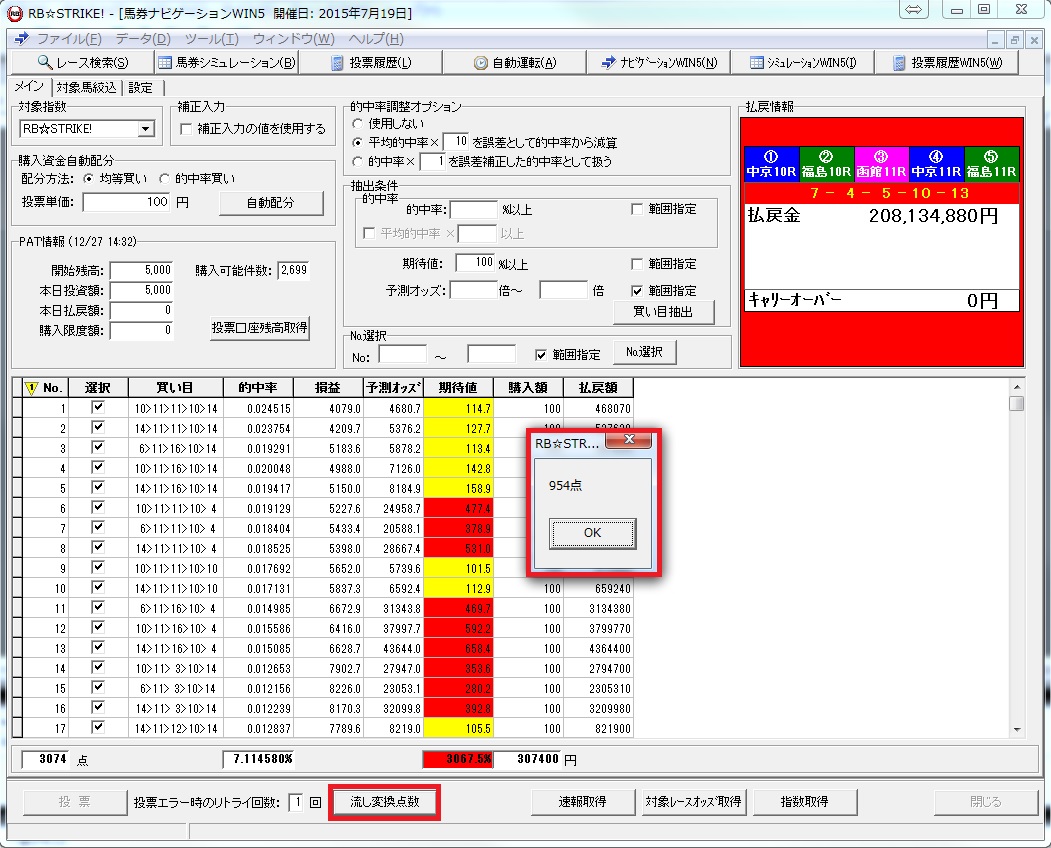This screenshot has height=848, width=1051.
Task: Click the No. column warning icon header
Action: tap(32, 387)
